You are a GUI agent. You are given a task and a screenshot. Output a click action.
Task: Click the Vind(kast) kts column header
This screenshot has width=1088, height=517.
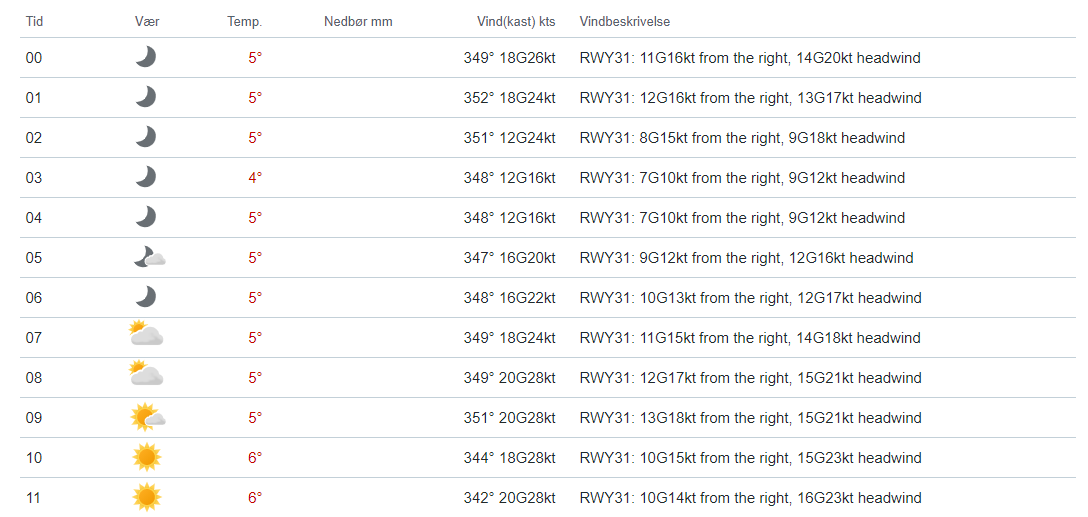click(x=516, y=21)
